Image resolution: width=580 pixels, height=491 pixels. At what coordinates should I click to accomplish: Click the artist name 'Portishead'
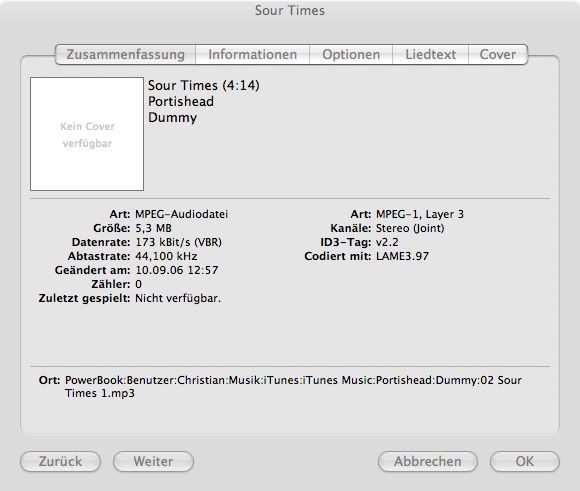tap(181, 101)
